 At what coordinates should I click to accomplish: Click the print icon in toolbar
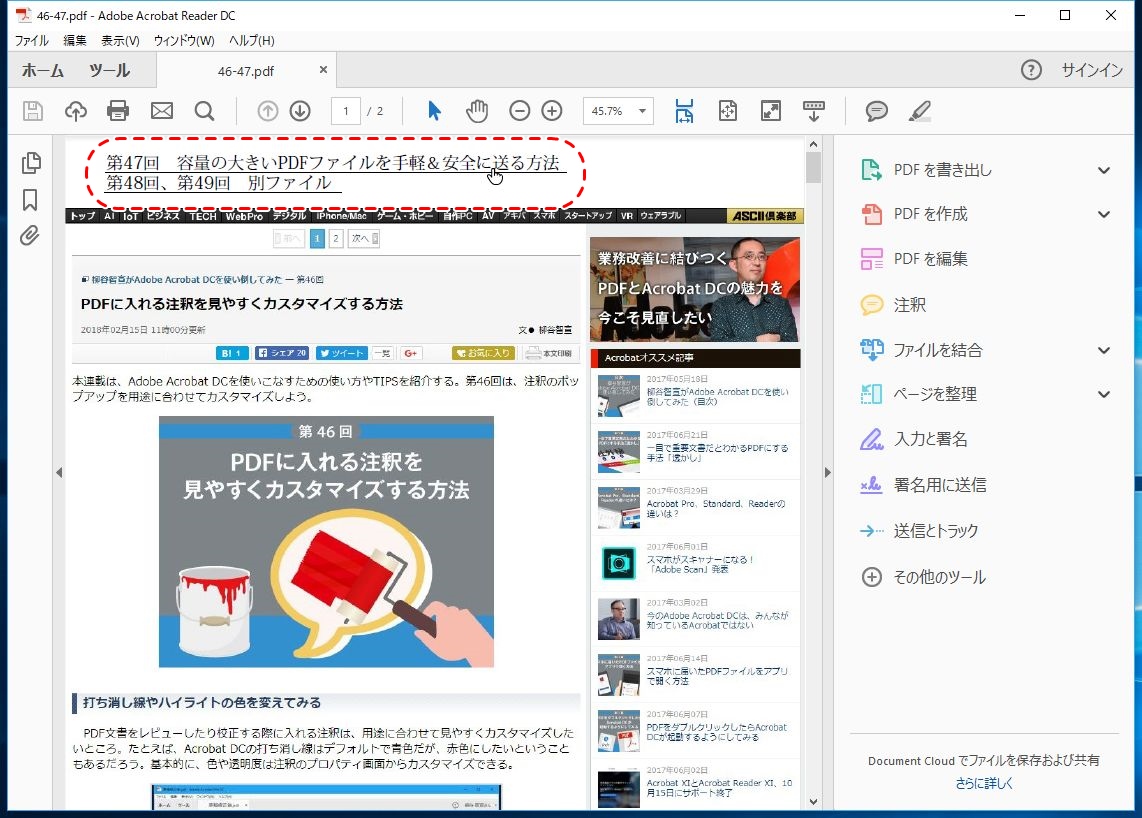coord(118,111)
